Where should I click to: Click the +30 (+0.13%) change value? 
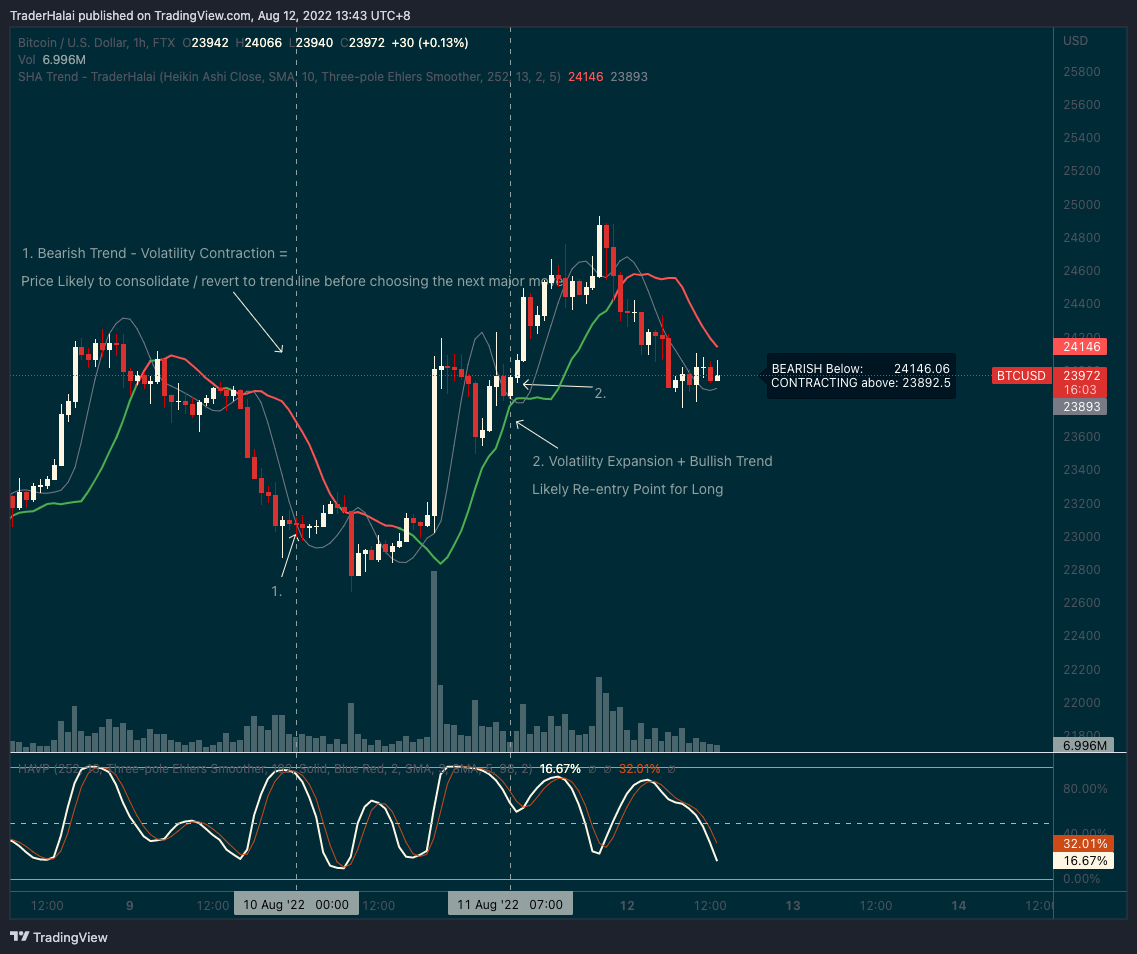point(430,43)
